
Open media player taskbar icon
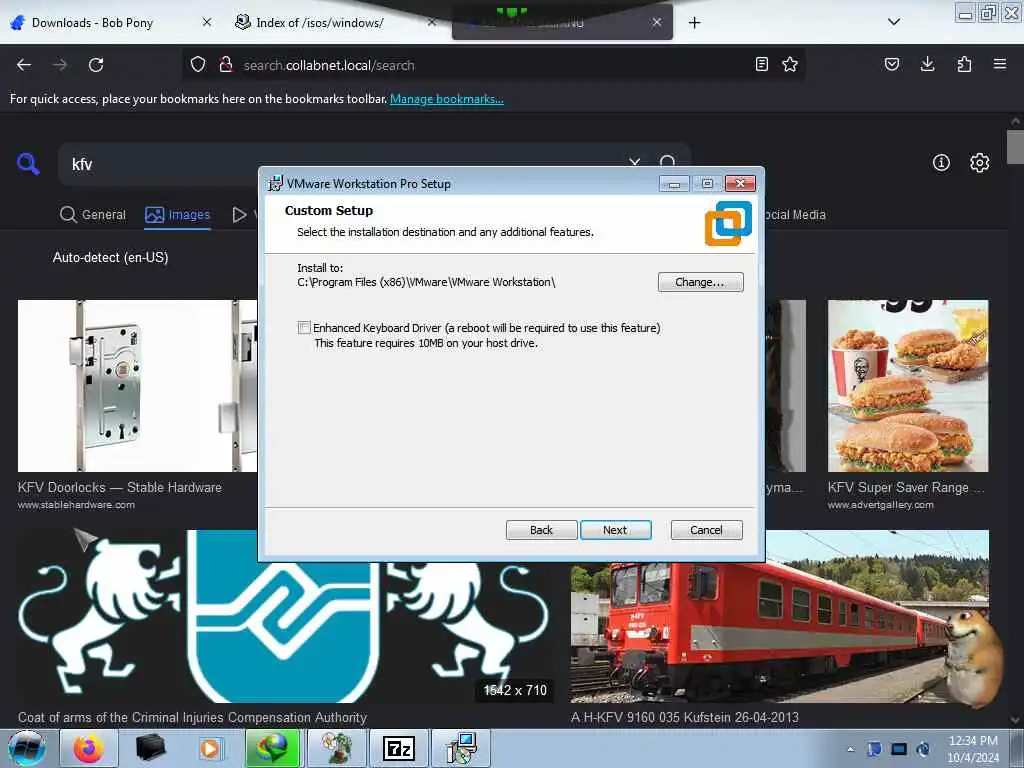(x=210, y=748)
